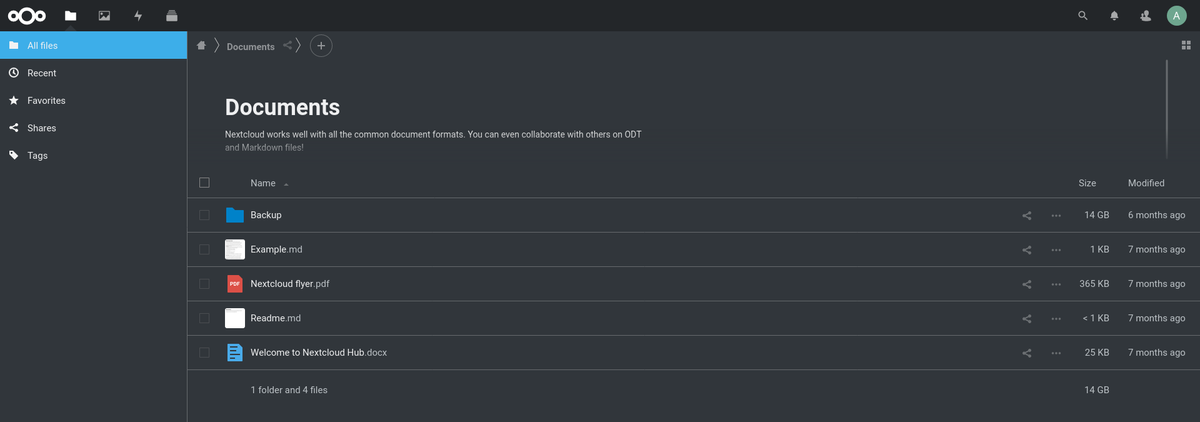1200x422 pixels.
Task: Select the Backup folder checkbox
Action: click(x=204, y=215)
